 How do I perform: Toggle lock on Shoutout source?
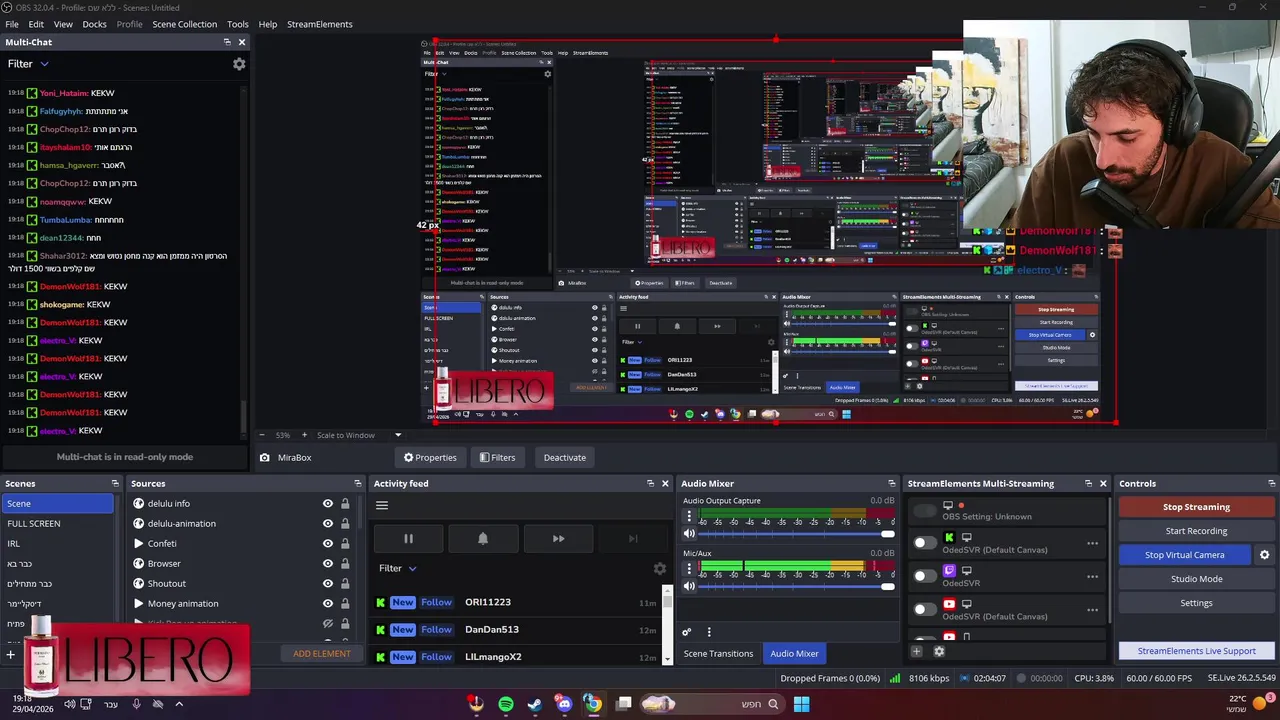point(345,583)
